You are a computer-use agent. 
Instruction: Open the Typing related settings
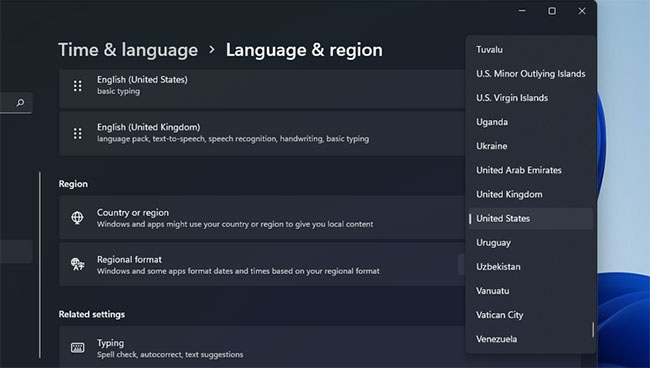262,347
